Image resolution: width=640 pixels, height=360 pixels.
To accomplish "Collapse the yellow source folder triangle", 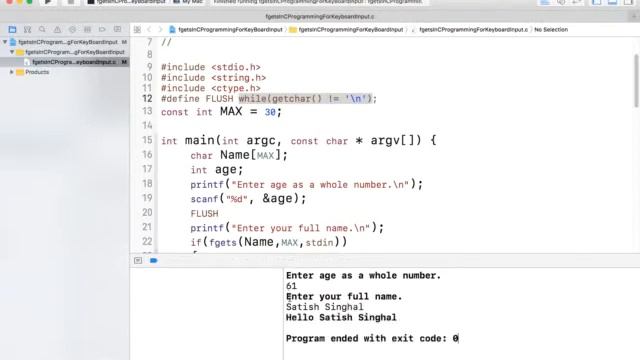I will [x=12, y=52].
